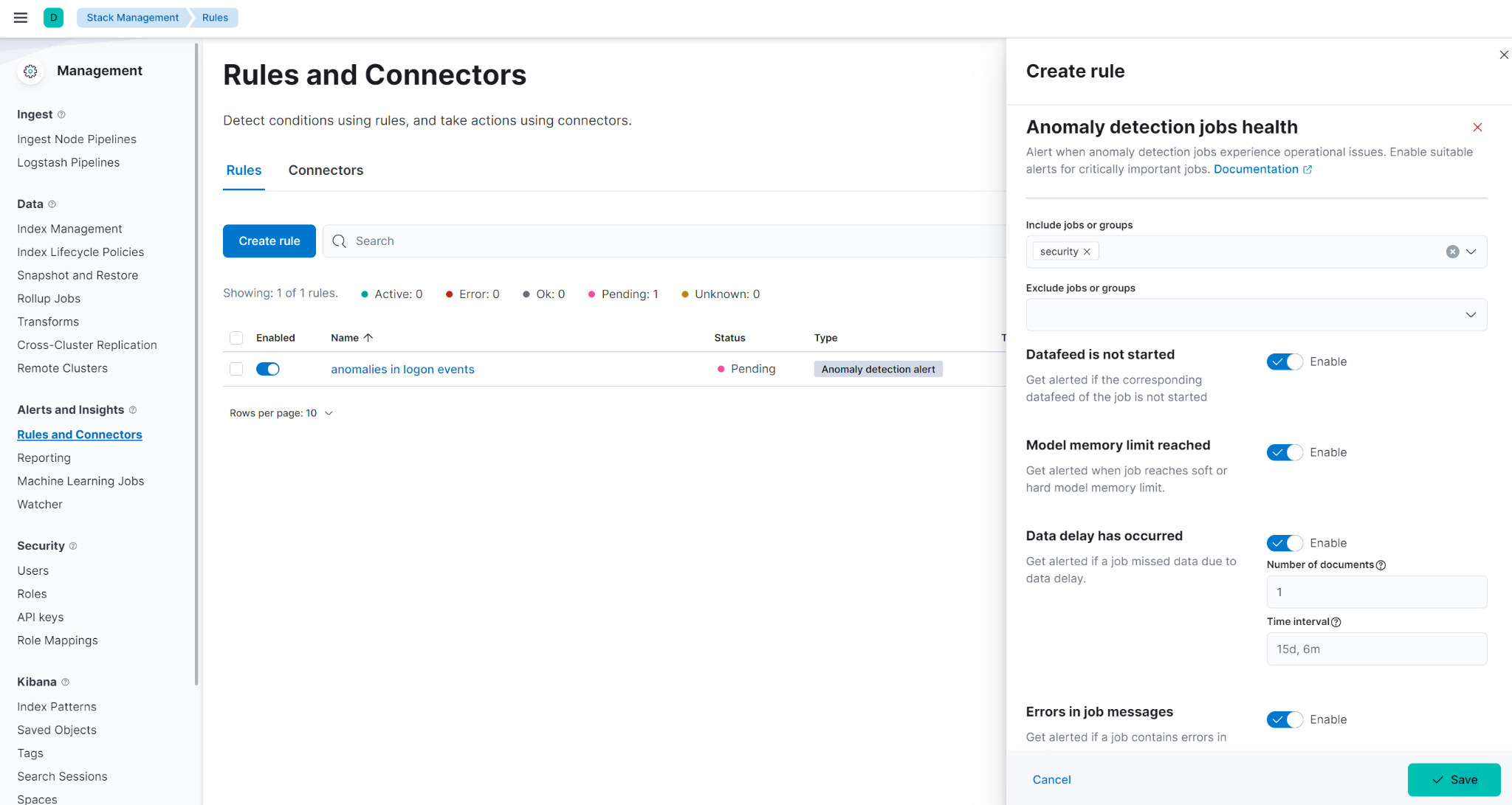Click the help icon beside the Security section
Screen dimensions: 1512x805
73,546
